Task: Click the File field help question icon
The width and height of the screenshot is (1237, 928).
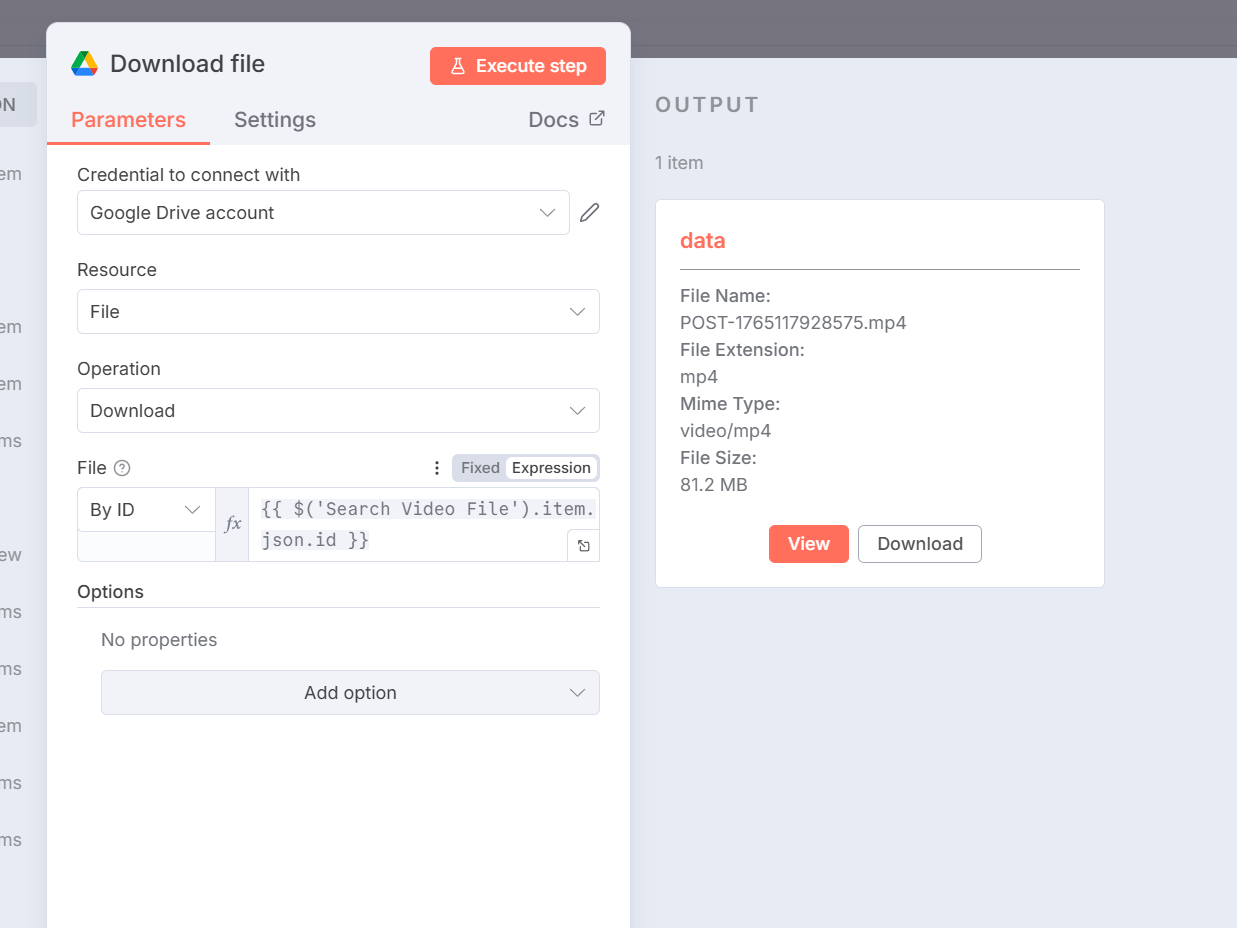Action: [x=122, y=468]
